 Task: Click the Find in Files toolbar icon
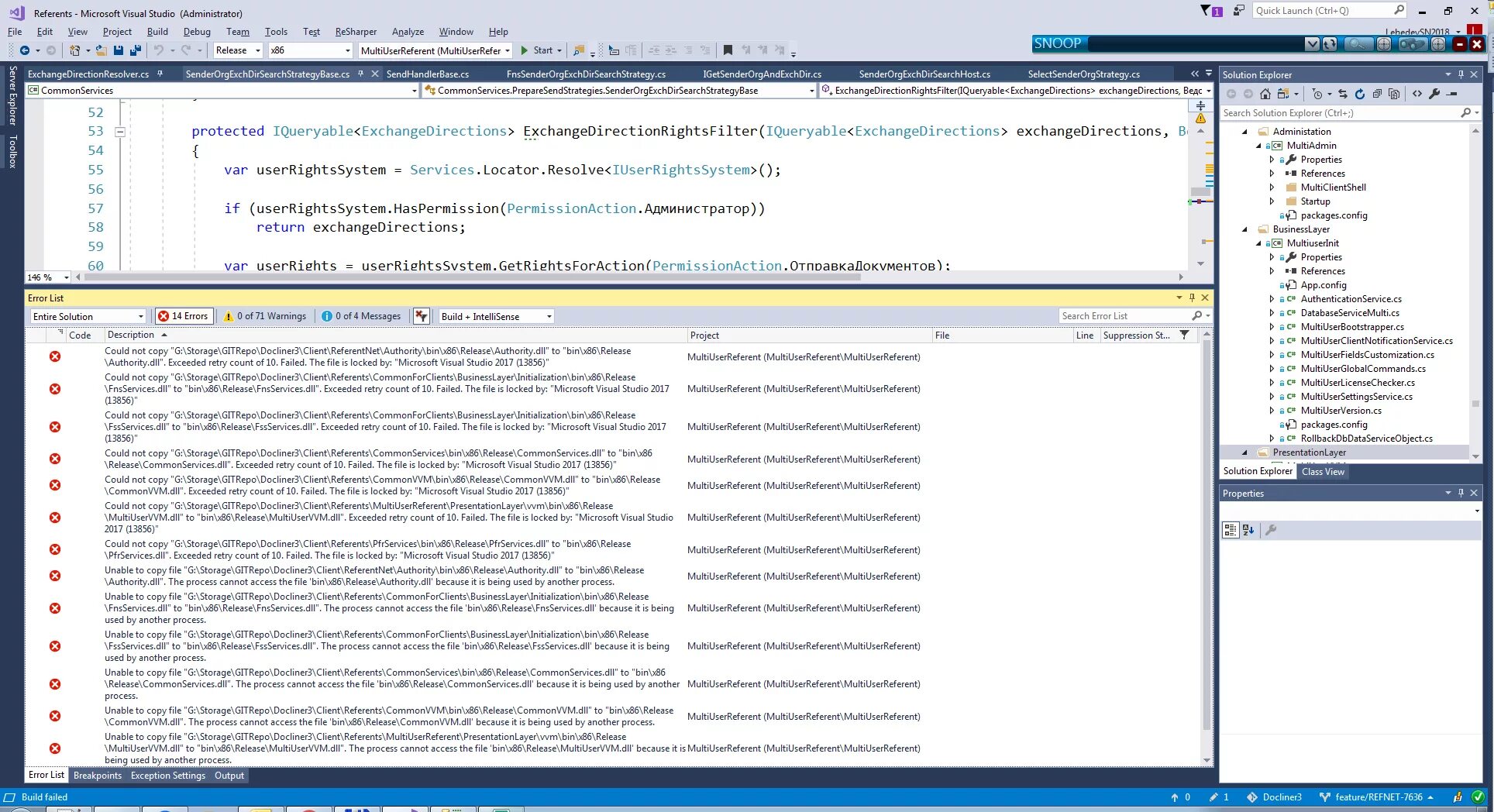tap(578, 50)
